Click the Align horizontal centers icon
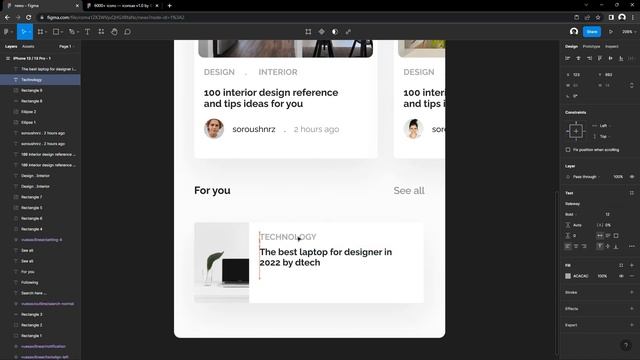The height and width of the screenshot is (360, 640). pyautogui.click(x=578, y=58)
